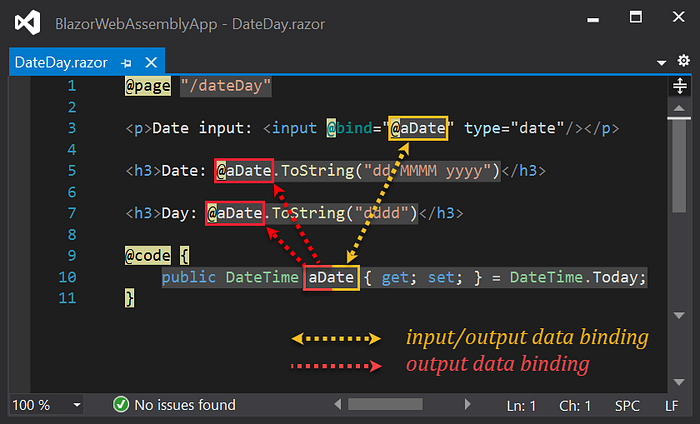This screenshot has width=700, height=424.
Task: Click line number 11 in the gutter
Action: pos(67,298)
